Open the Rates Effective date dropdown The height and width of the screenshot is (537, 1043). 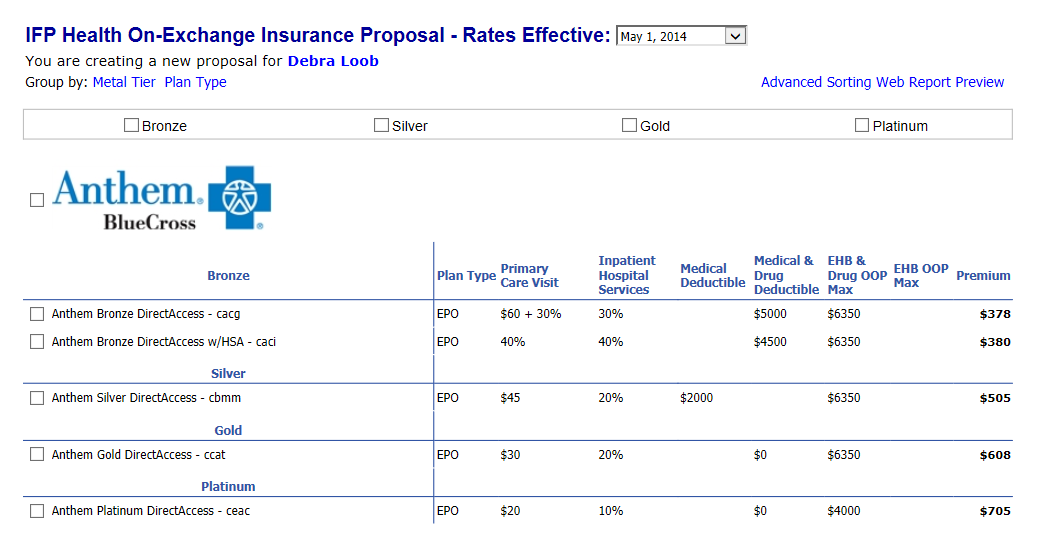(x=681, y=36)
